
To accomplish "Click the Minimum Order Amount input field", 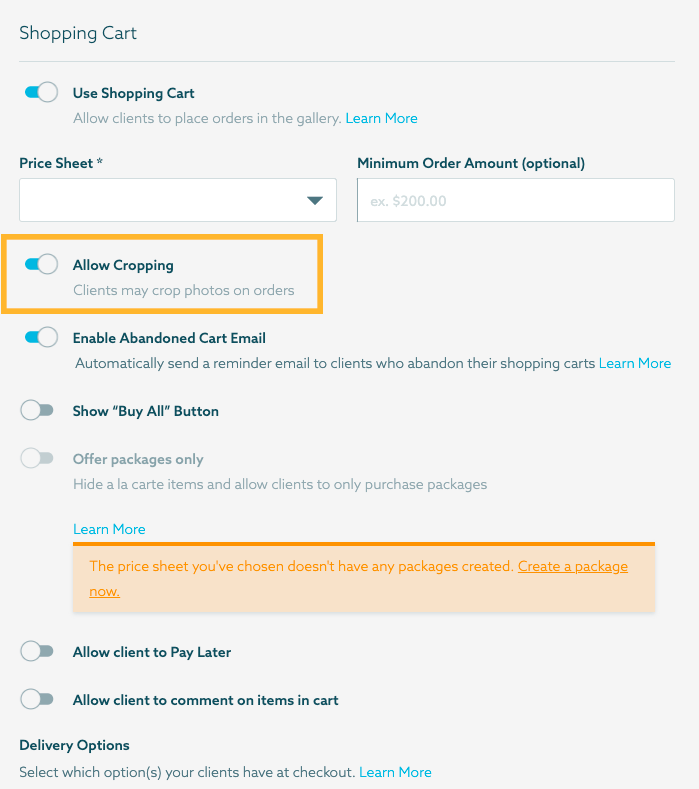I will 515,200.
